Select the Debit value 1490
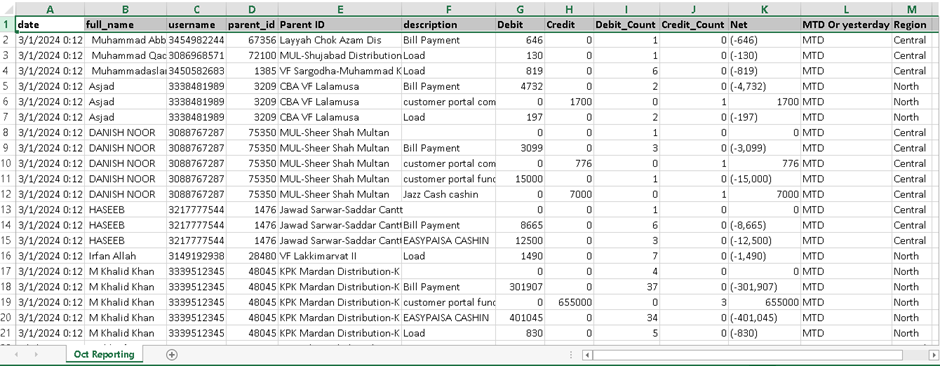This screenshot has width=940, height=366. 520,256
